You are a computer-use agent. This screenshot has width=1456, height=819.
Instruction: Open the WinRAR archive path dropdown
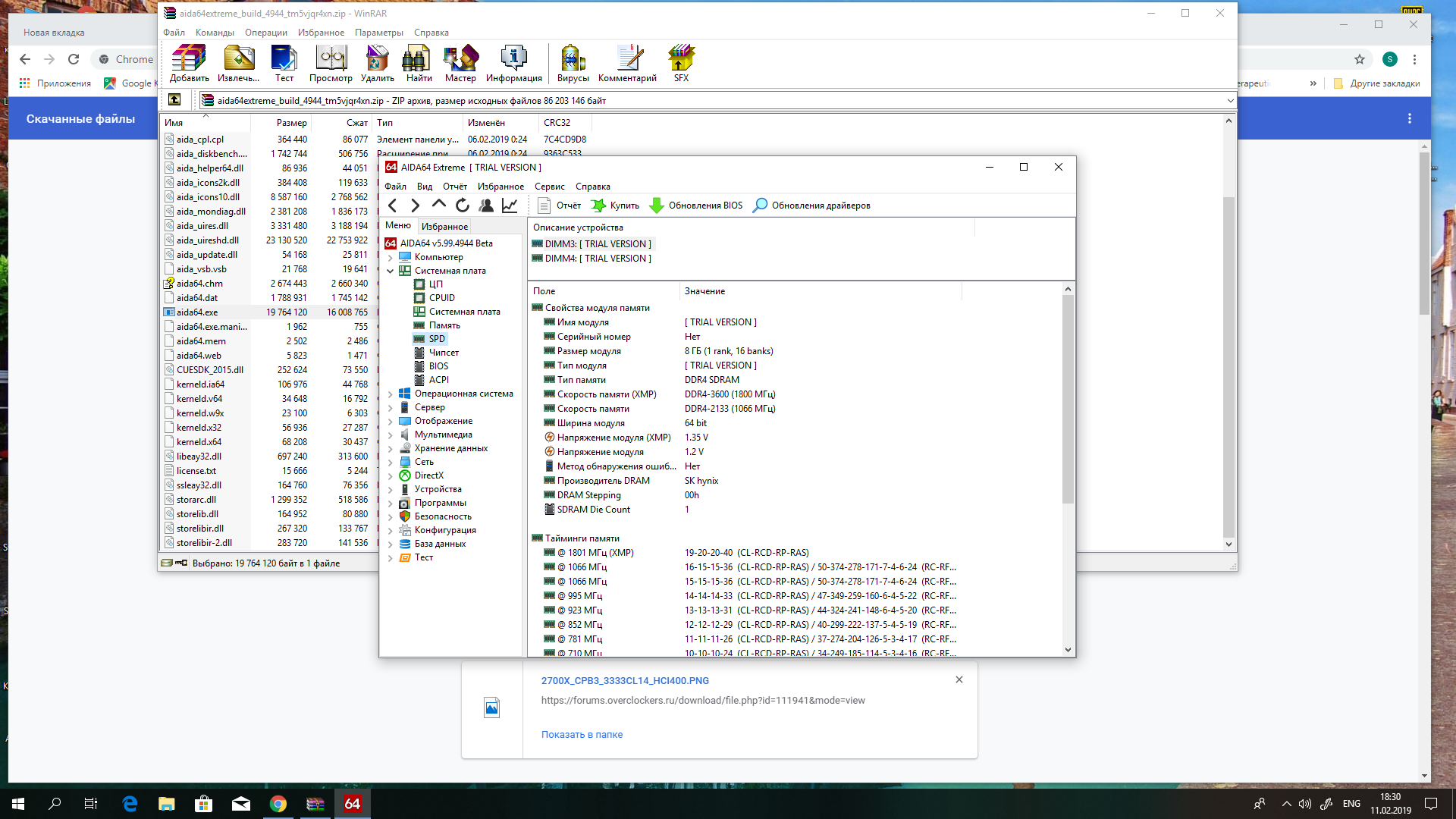pyautogui.click(x=1230, y=100)
